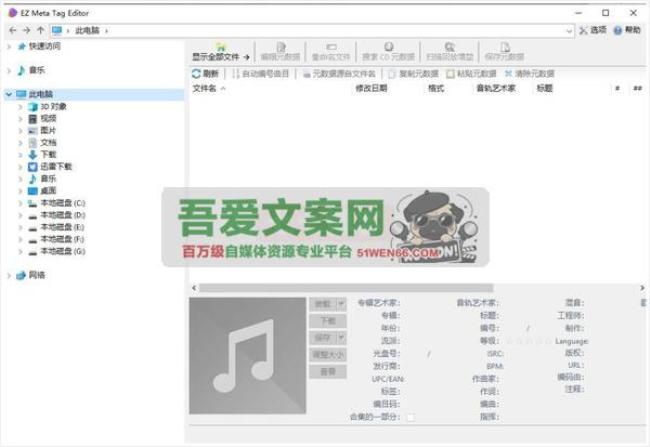Click the address bar path 此电脑
Viewport: 650px width, 447px height.
point(87,30)
